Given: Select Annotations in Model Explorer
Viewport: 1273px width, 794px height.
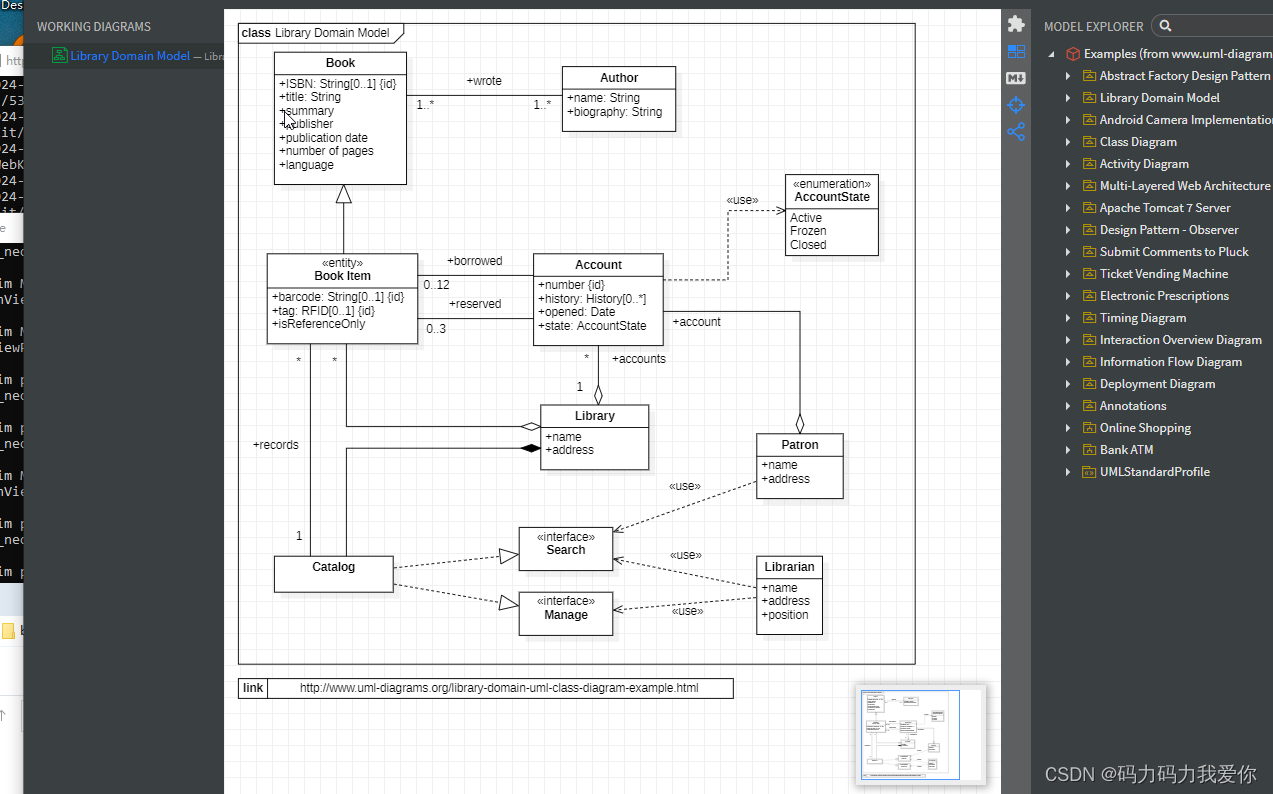Looking at the screenshot, I should [1133, 406].
